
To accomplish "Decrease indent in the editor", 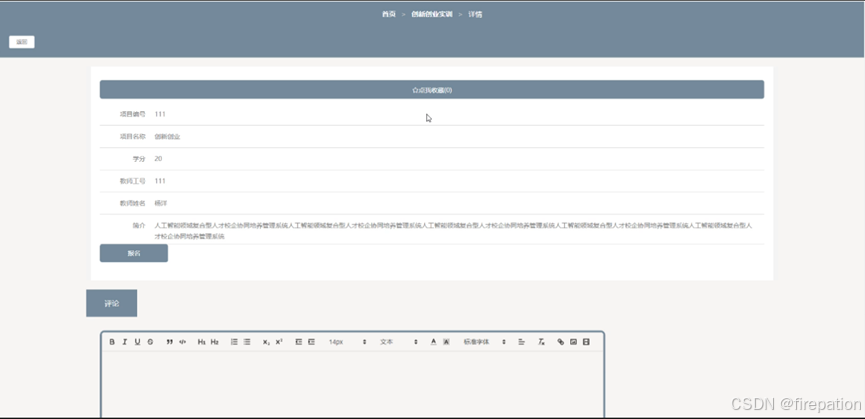I will click(x=298, y=342).
